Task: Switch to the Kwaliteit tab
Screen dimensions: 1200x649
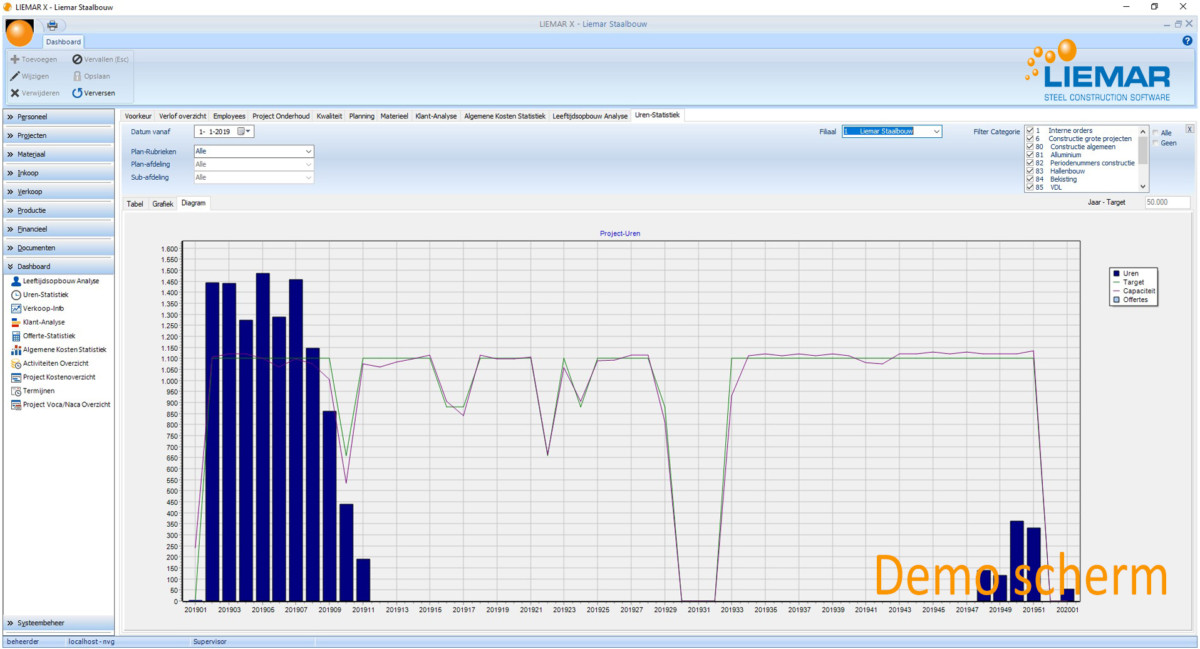Action: [x=329, y=116]
